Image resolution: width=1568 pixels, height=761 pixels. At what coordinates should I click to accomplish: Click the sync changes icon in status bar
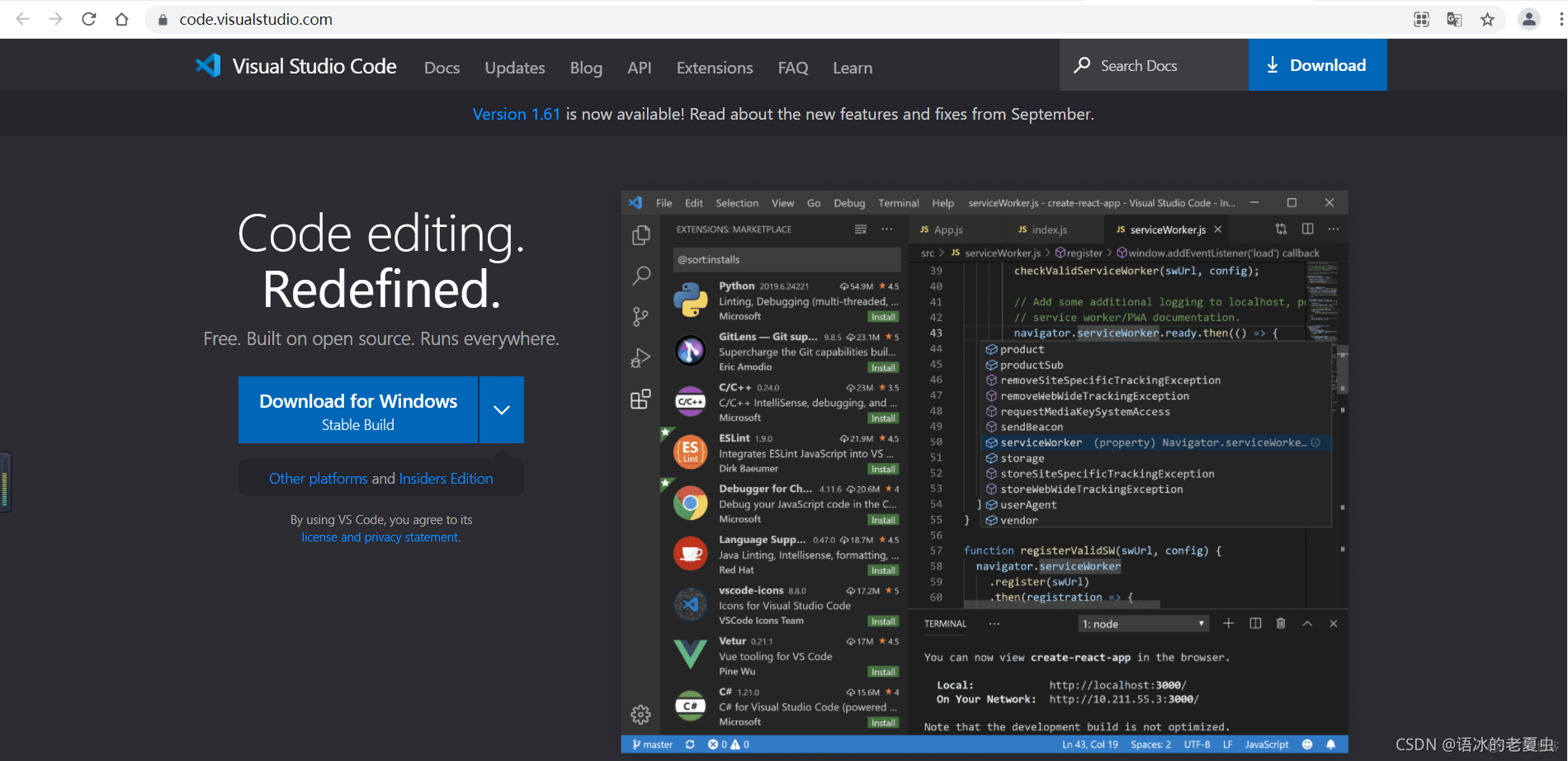click(x=690, y=744)
